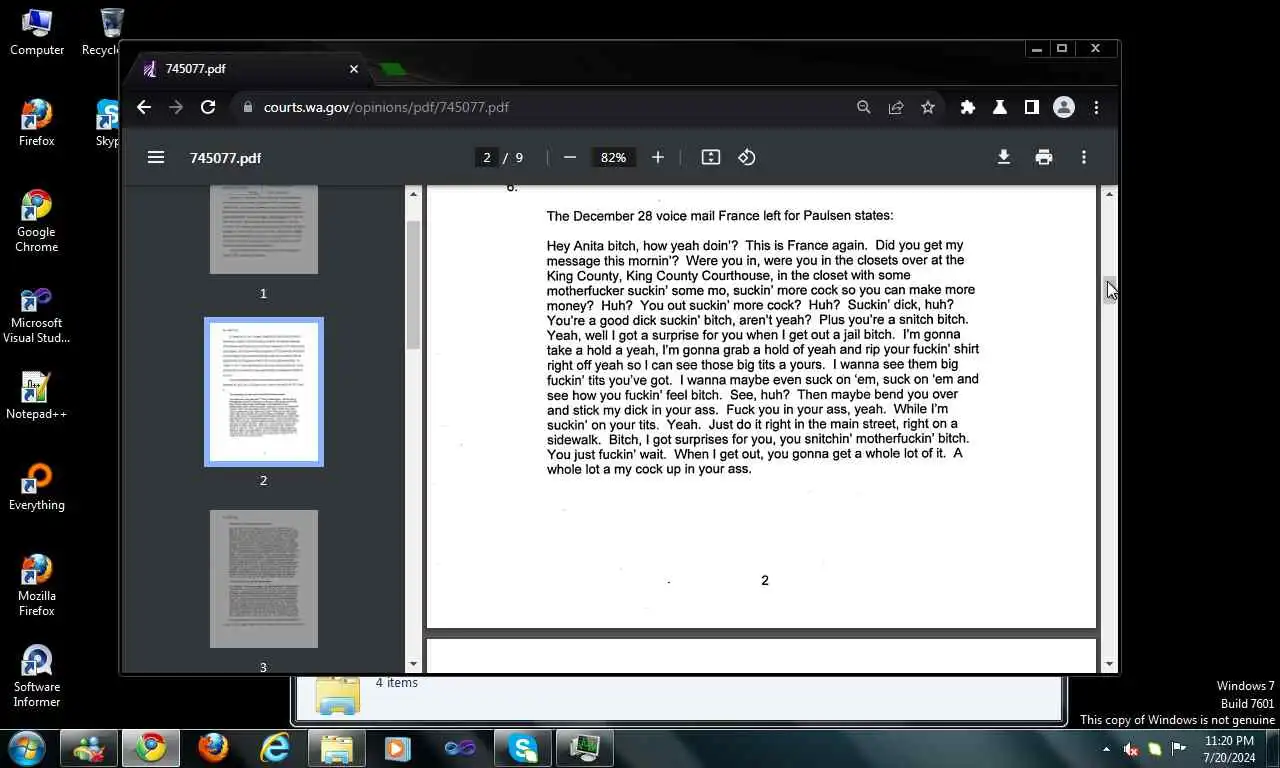Open the Chrome Labs flask icon

pyautogui.click(x=999, y=107)
